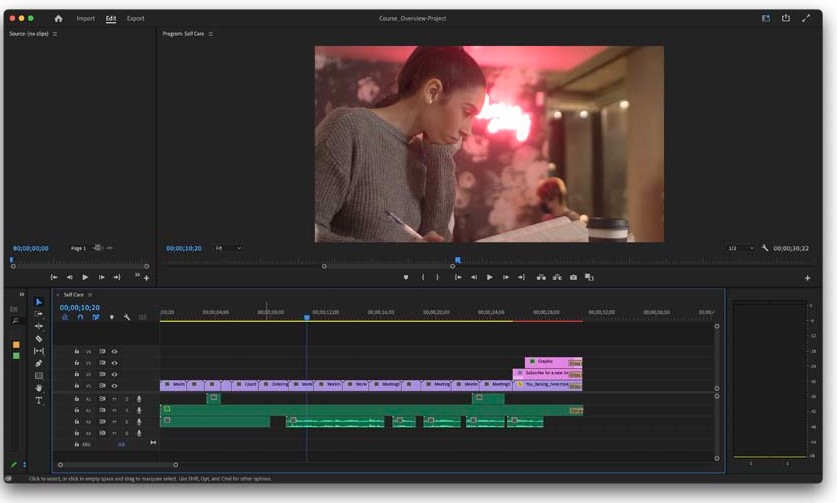Click Add Marker in Timeline header
837x503 pixels.
pyautogui.click(x=112, y=317)
